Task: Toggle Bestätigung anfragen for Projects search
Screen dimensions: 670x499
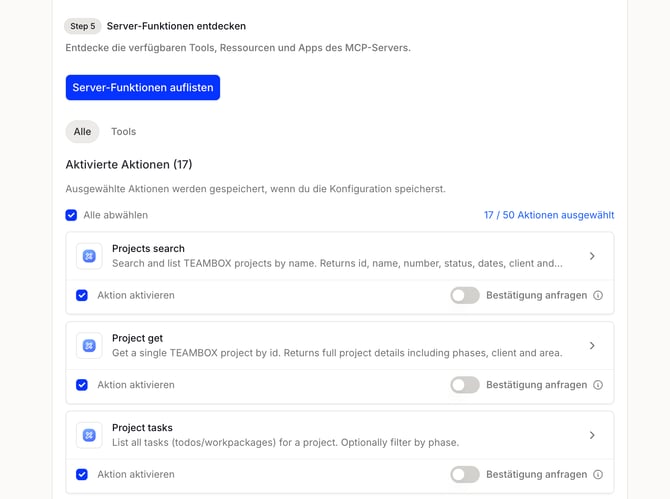Action: pyautogui.click(x=465, y=295)
